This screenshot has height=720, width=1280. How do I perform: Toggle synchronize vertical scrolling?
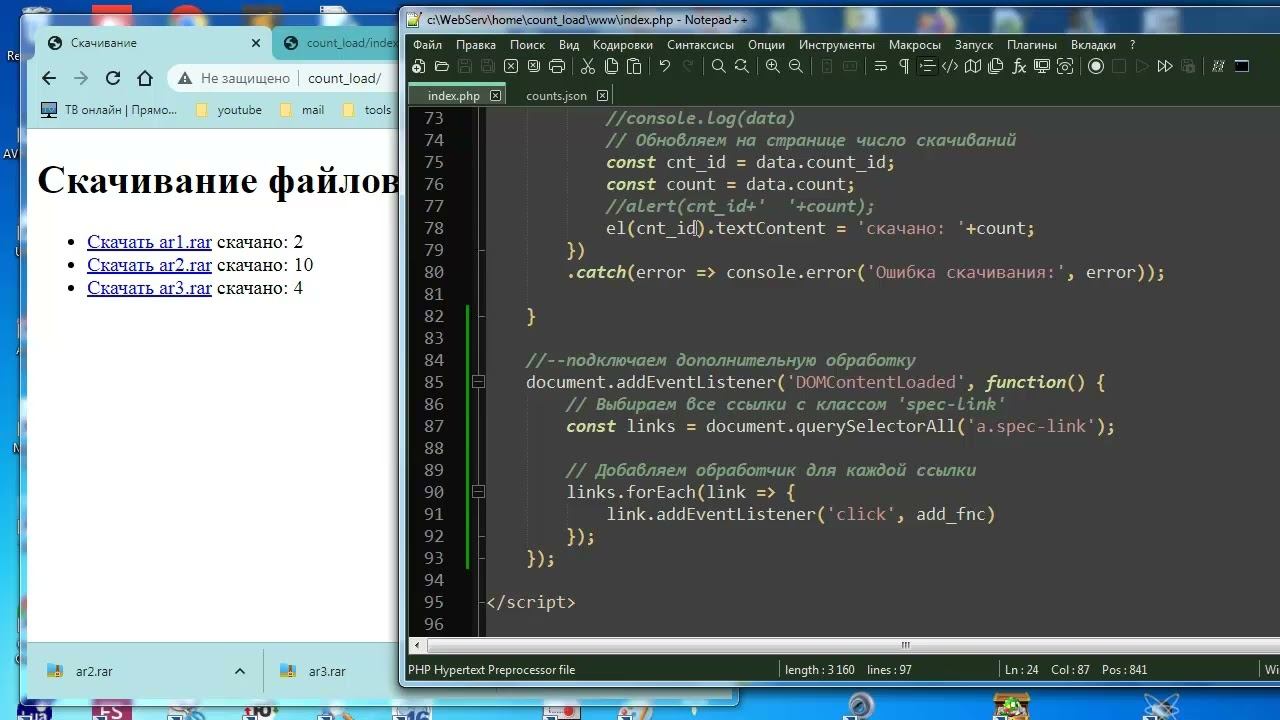tap(826, 66)
